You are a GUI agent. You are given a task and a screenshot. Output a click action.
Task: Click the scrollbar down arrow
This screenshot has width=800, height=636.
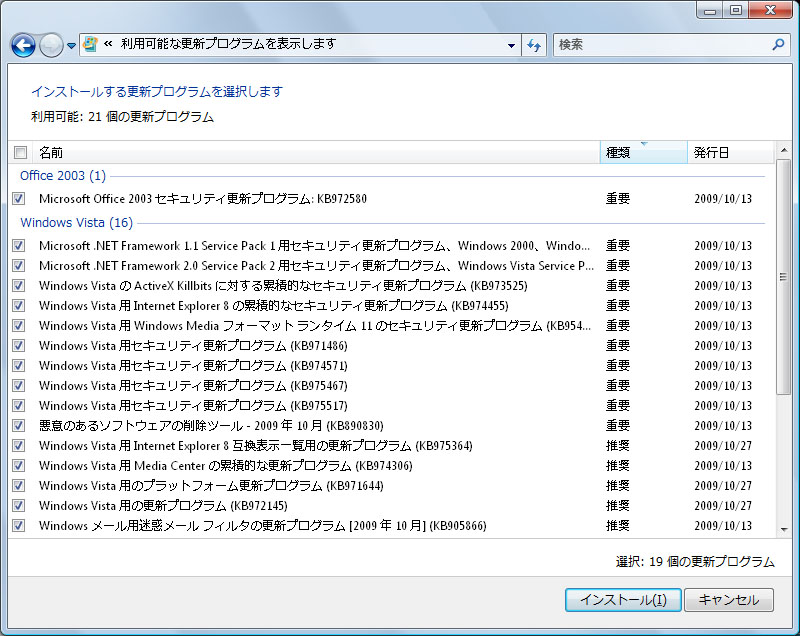pos(784,529)
